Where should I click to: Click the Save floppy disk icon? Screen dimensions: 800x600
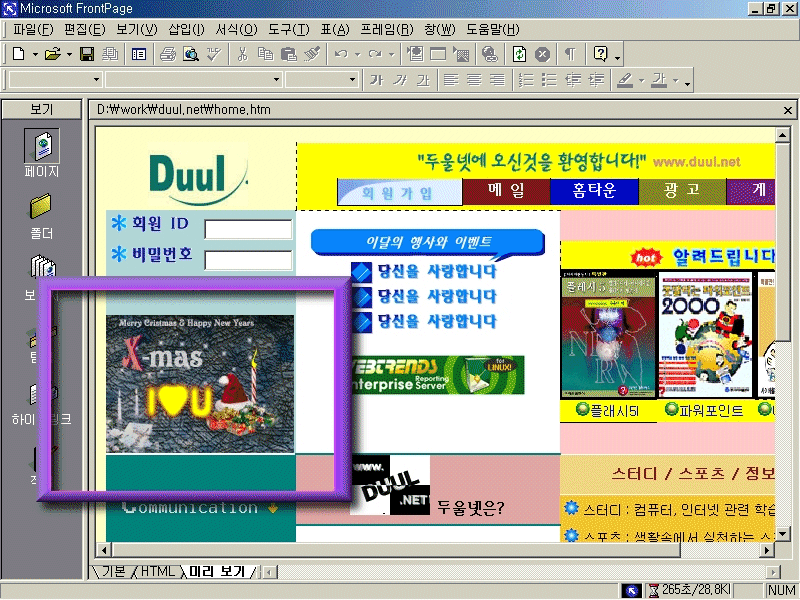pos(87,54)
